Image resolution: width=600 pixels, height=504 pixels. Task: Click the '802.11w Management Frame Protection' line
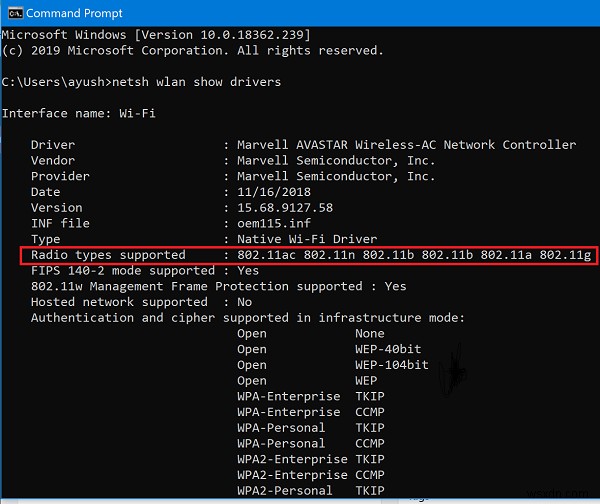(x=218, y=286)
